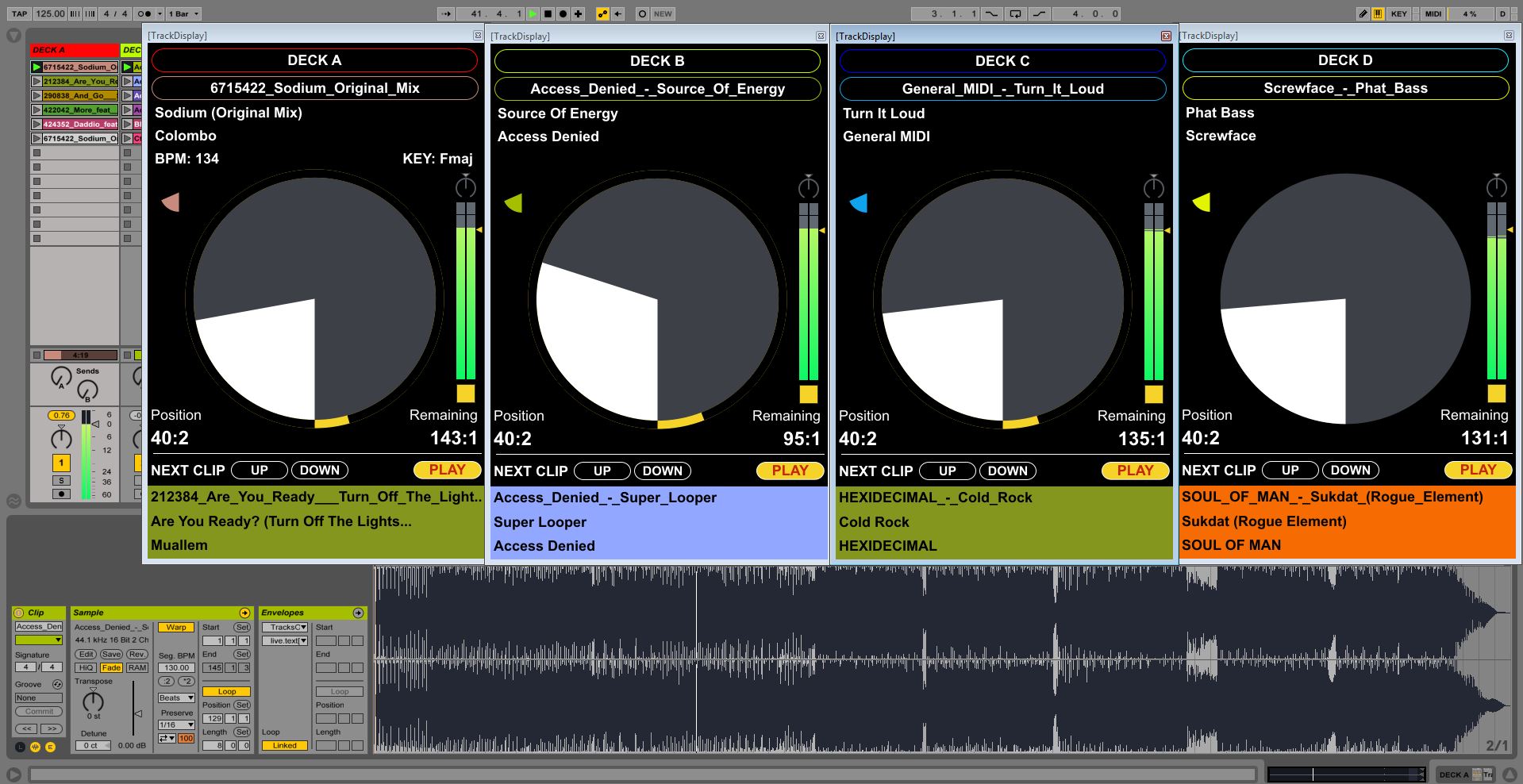The image size is (1523, 784).
Task: Click DOWN next clip on Deck C
Action: tap(1007, 471)
